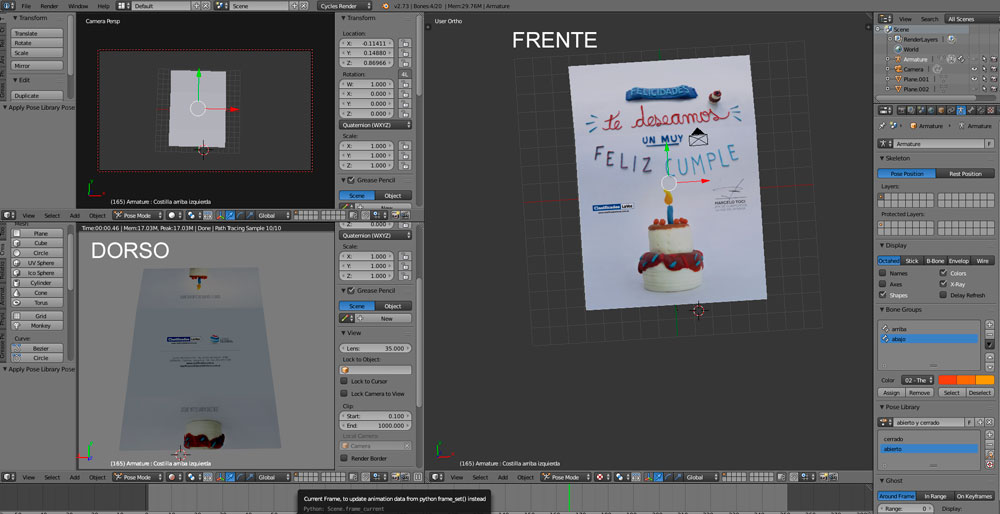The image size is (1000, 514).
Task: Enable Delay Refresh checkbox
Action: pos(943,295)
